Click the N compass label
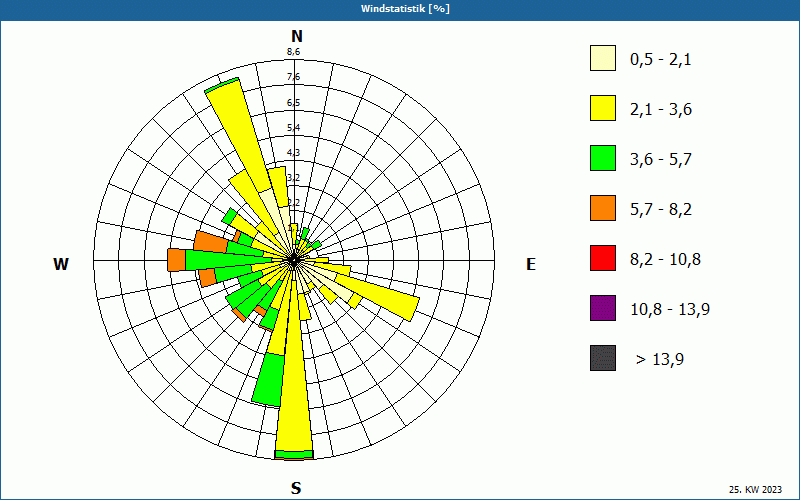This screenshot has width=800, height=500. (x=296, y=36)
